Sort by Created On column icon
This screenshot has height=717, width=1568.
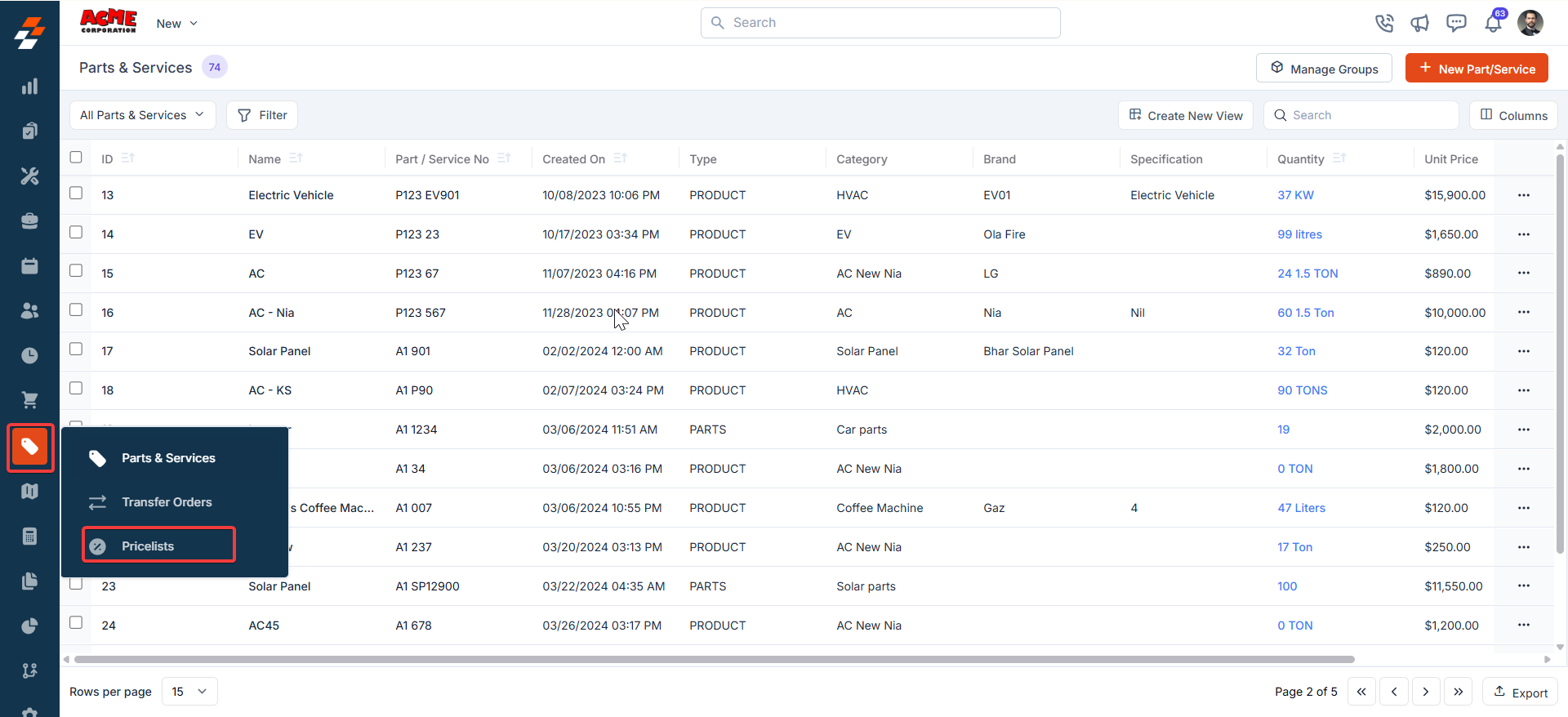tap(620, 158)
